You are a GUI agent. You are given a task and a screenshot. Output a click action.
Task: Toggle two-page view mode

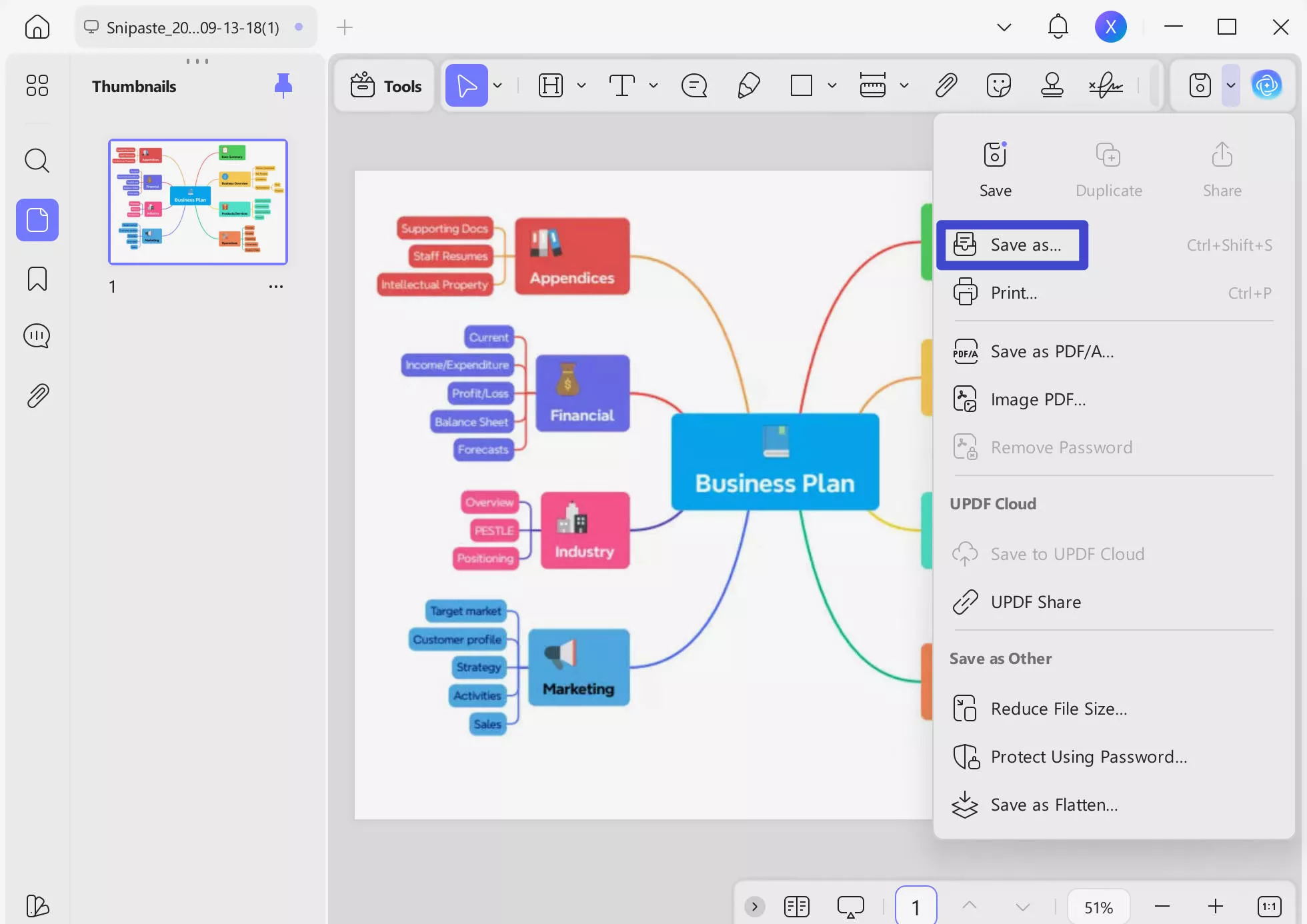796,906
